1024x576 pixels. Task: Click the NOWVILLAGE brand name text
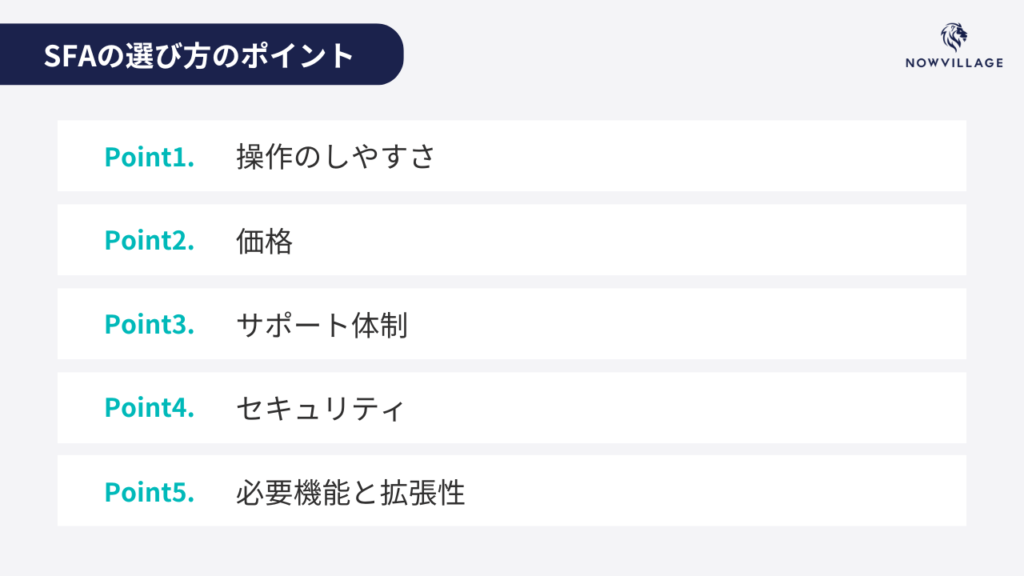tap(953, 66)
